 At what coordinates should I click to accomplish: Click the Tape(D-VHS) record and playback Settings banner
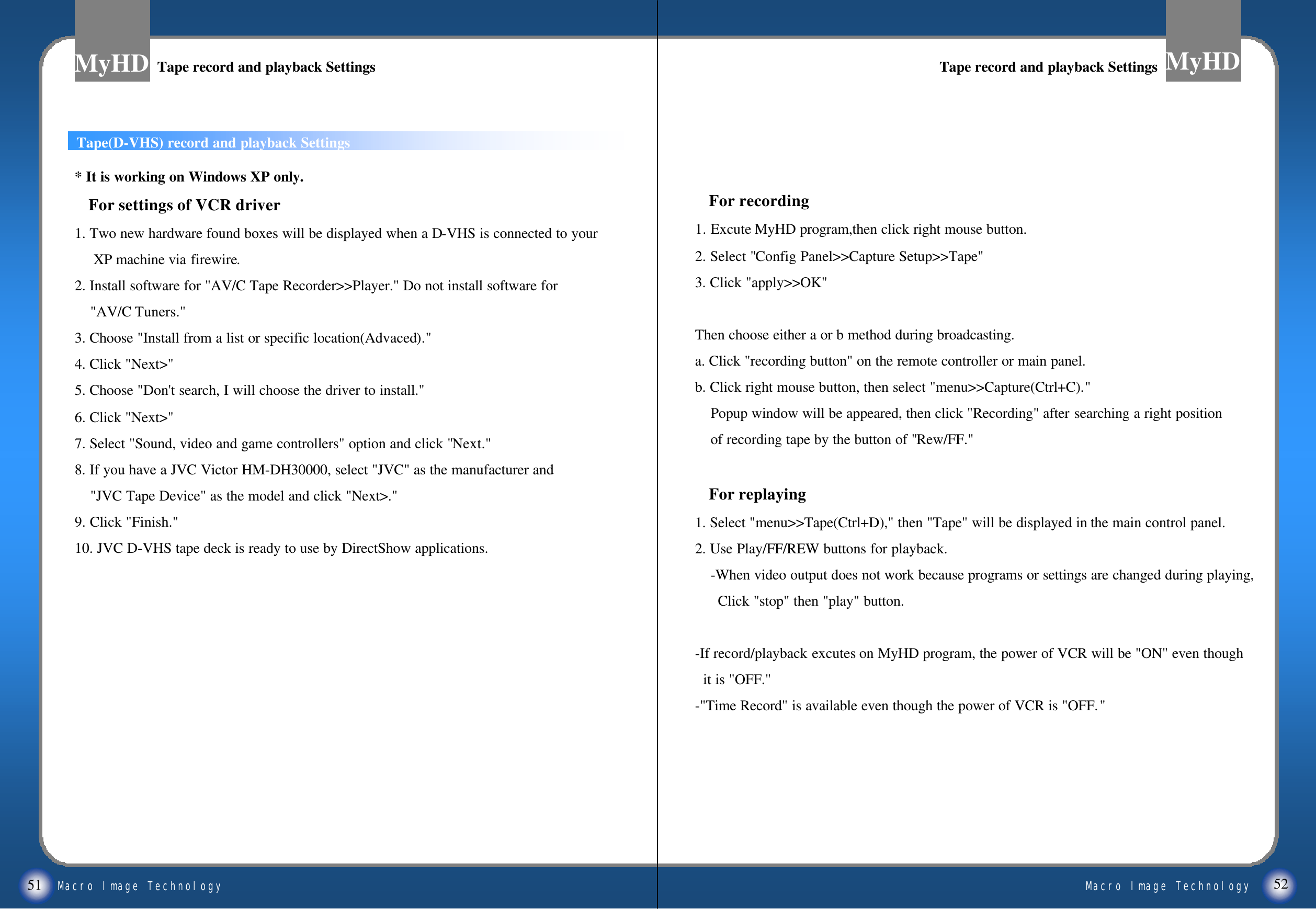(213, 142)
